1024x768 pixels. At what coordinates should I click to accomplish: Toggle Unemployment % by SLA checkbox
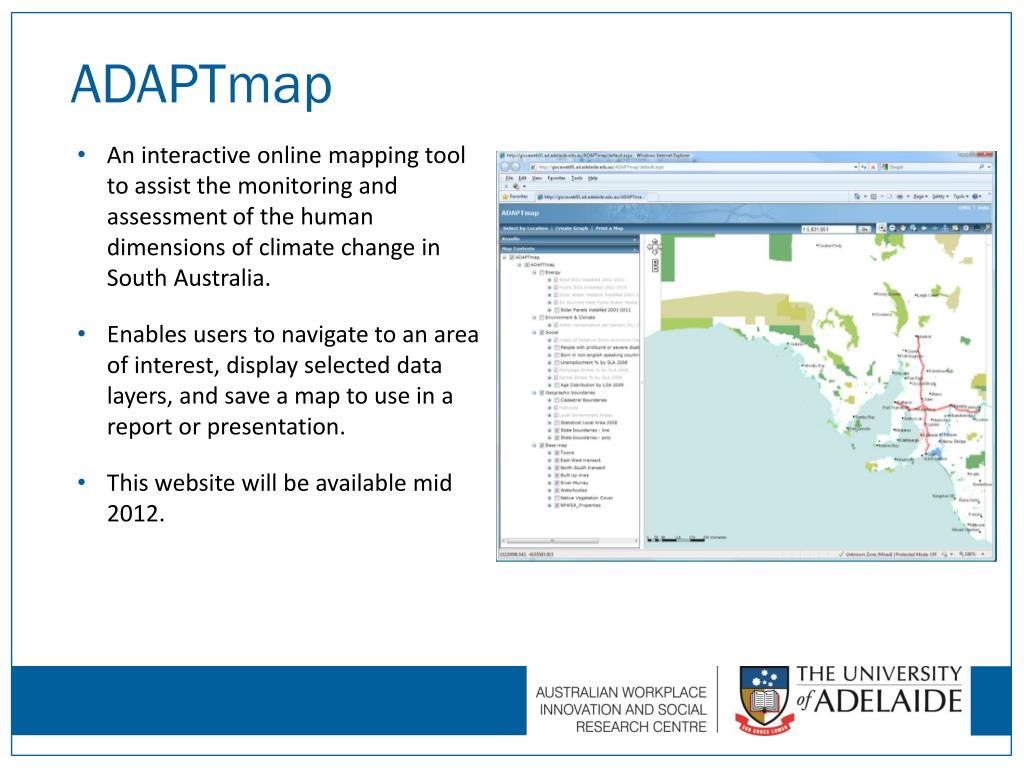pyautogui.click(x=556, y=362)
